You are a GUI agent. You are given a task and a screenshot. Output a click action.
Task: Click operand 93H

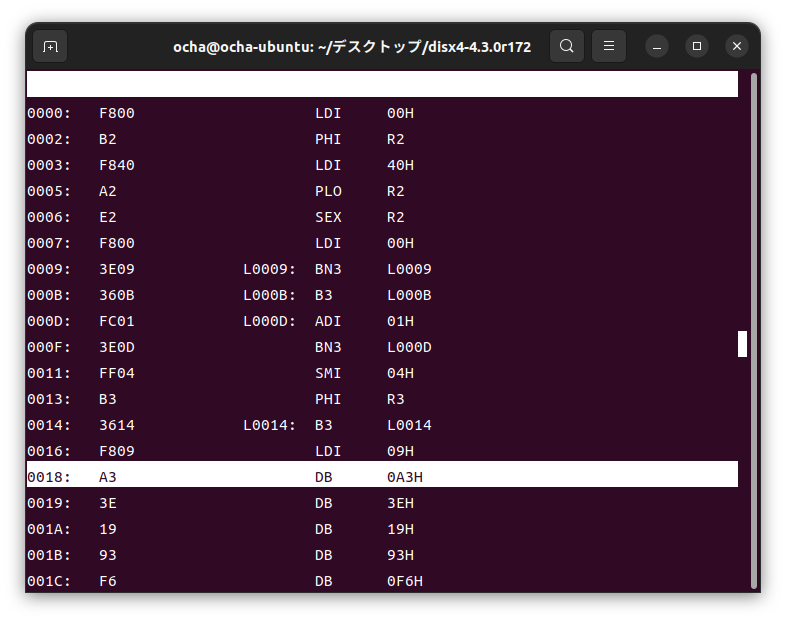(x=401, y=555)
